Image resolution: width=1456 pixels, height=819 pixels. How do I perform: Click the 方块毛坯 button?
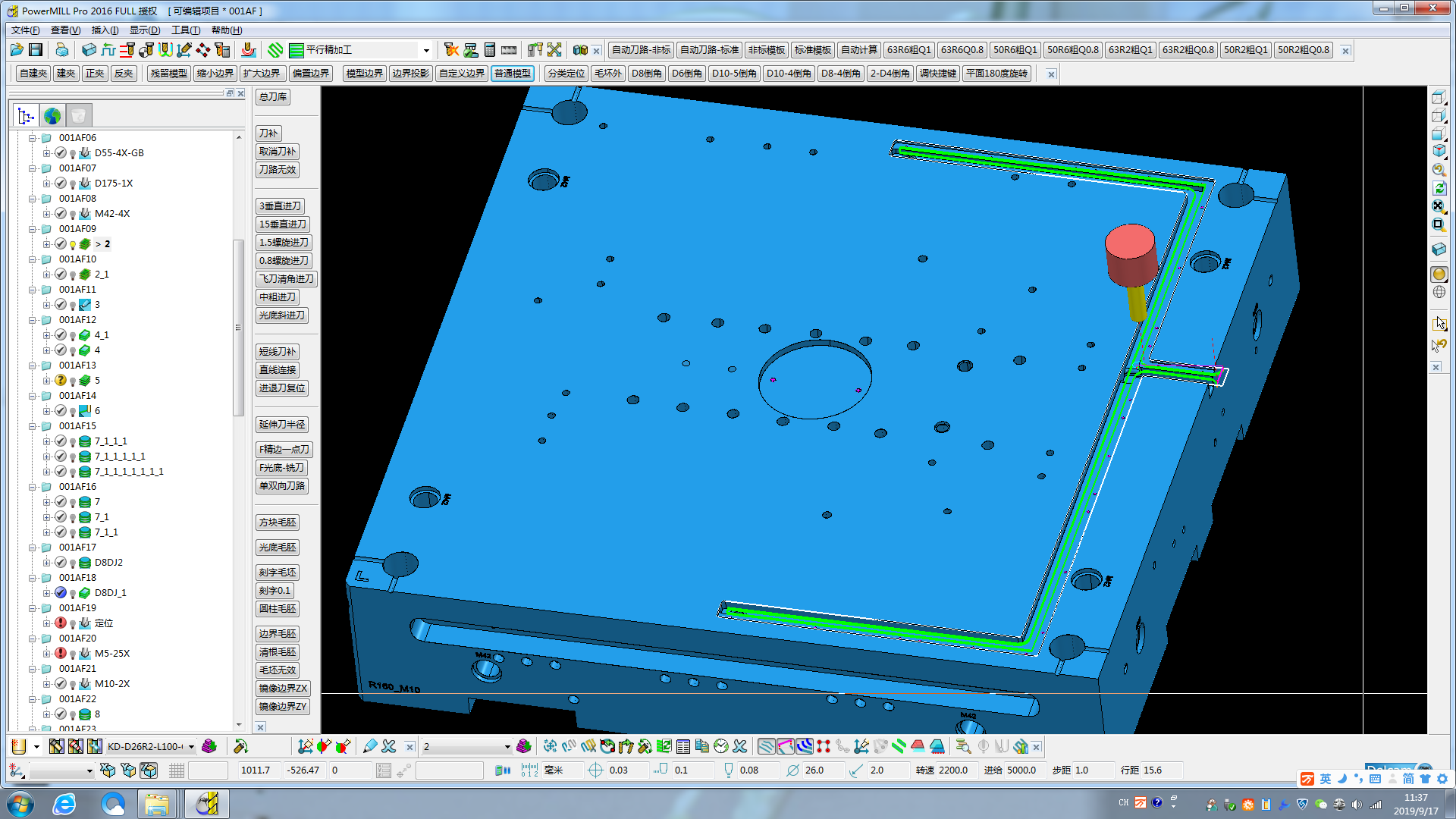[x=278, y=522]
